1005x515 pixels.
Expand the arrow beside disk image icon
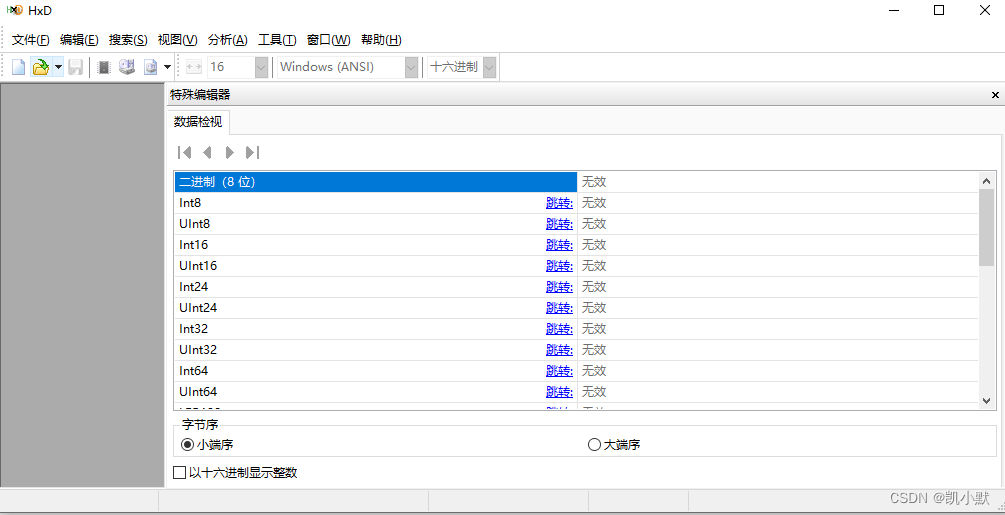click(167, 67)
